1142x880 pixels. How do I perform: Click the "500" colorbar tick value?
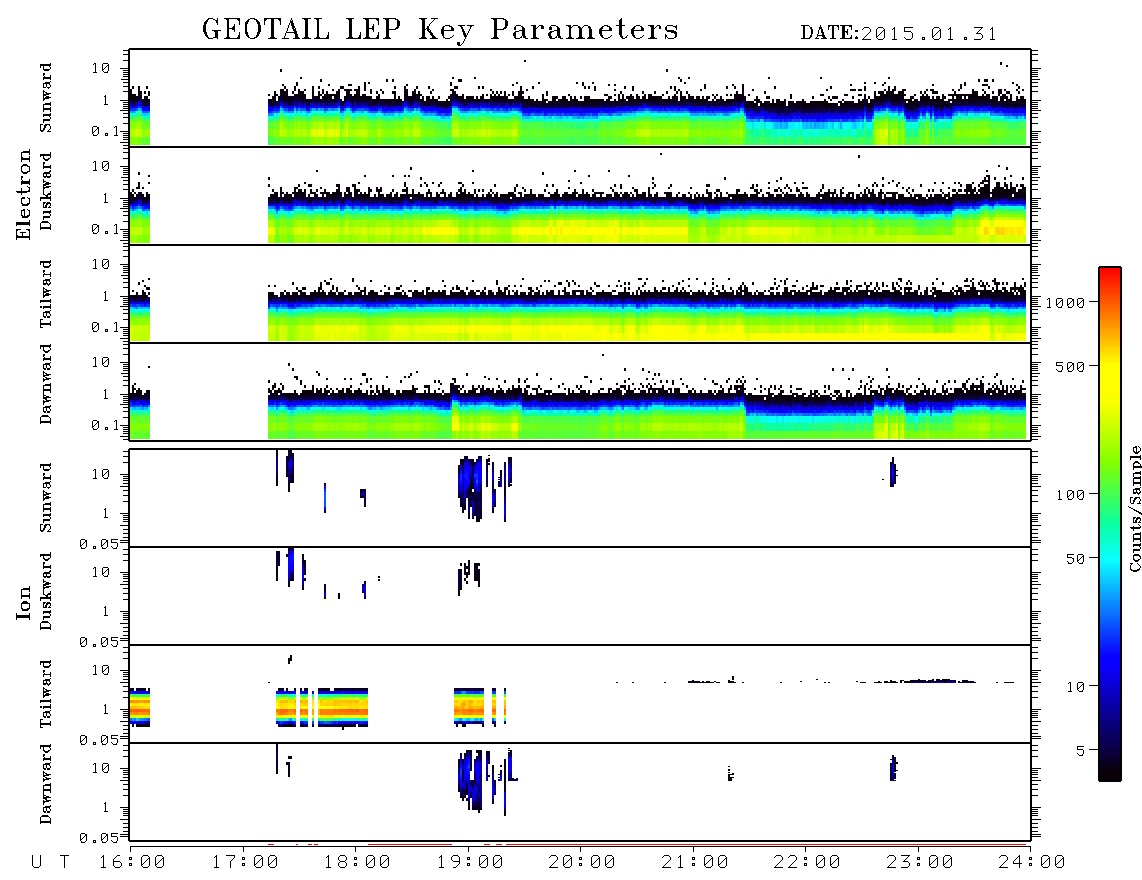[x=1070, y=366]
